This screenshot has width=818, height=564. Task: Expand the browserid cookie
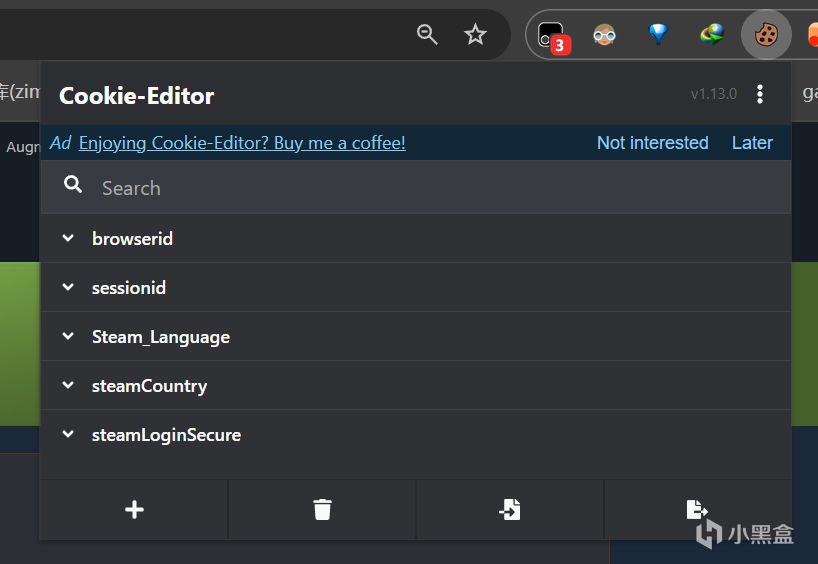[132, 239]
